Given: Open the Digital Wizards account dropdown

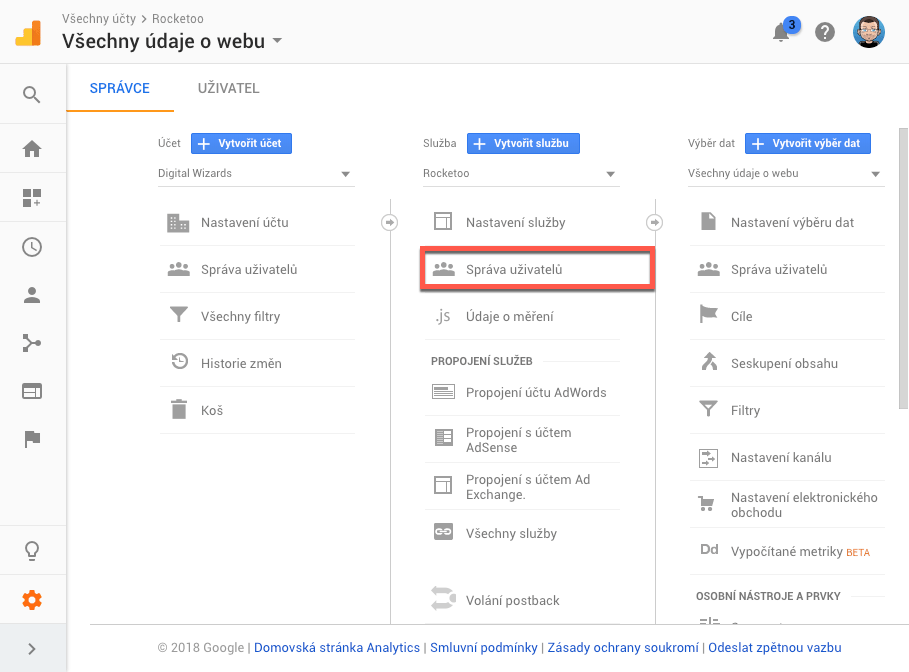Looking at the screenshot, I should [256, 174].
